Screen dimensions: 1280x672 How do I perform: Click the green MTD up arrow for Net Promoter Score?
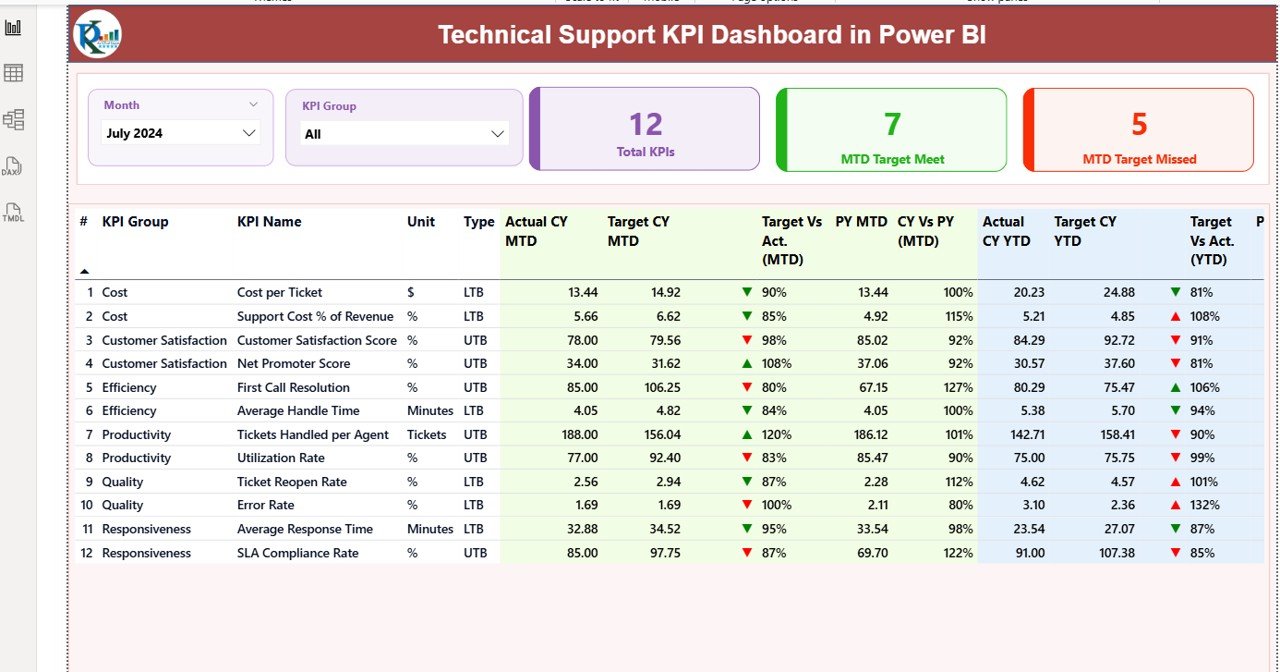[x=747, y=364]
